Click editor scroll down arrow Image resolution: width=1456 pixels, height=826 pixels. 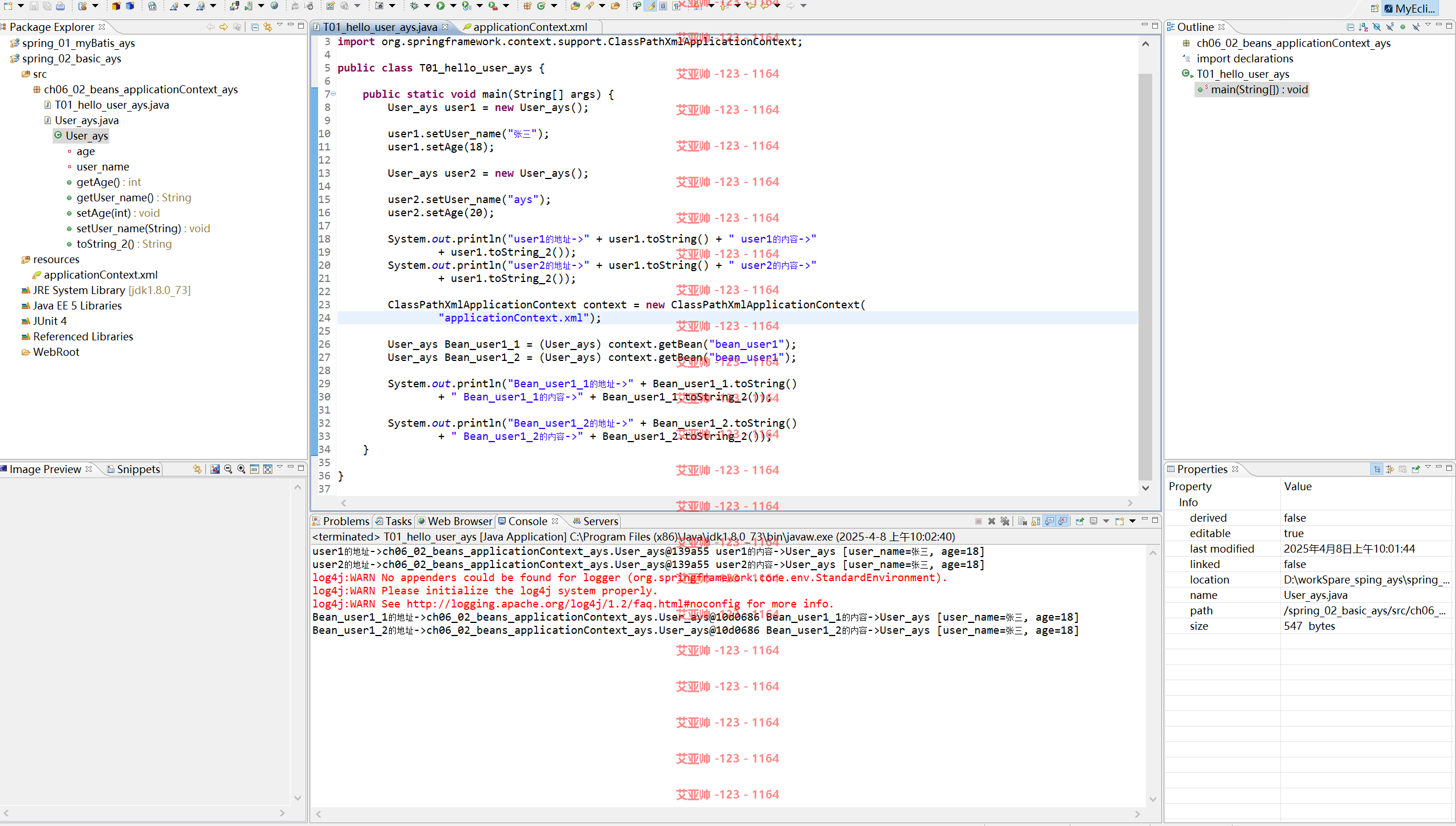(1145, 488)
